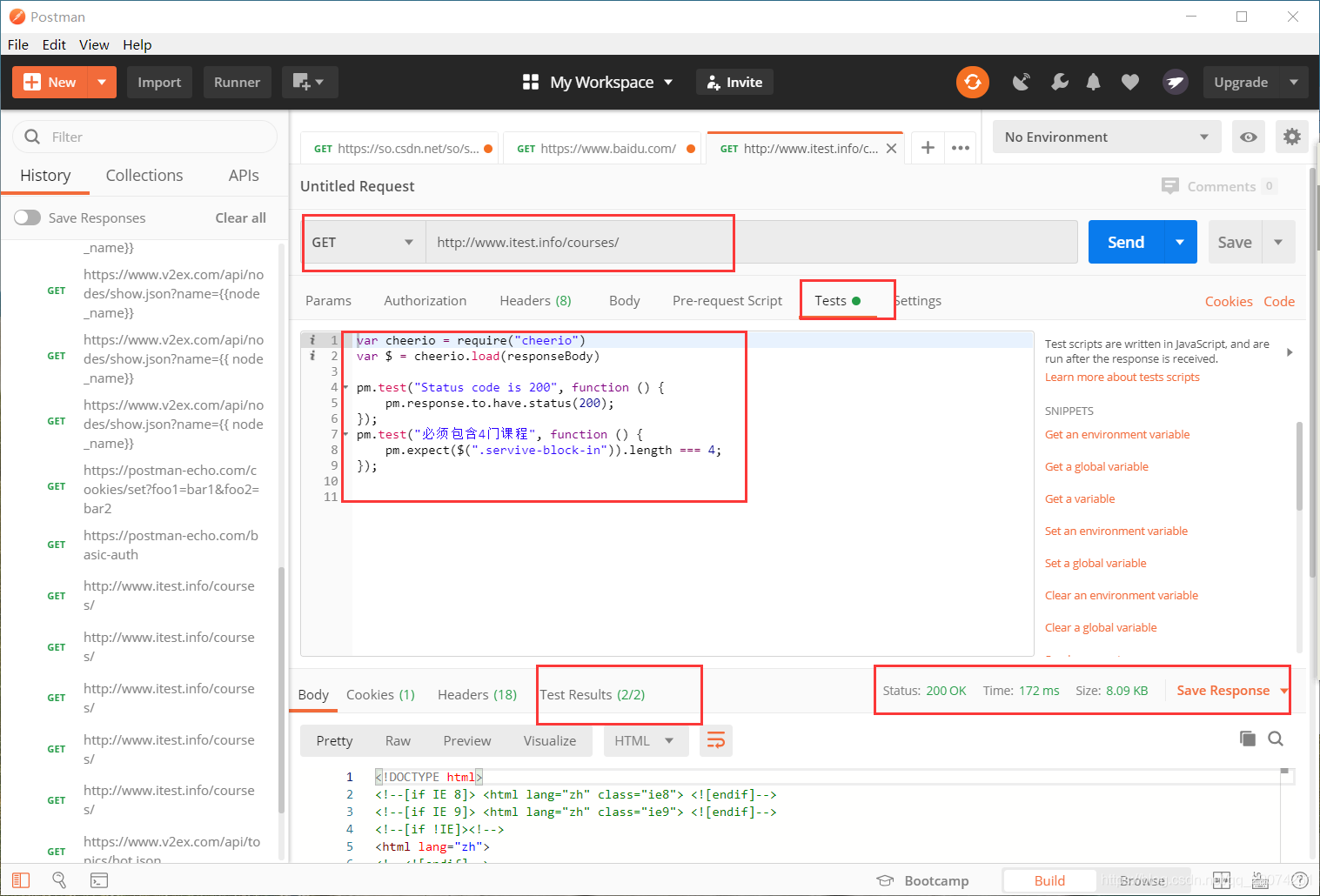Open the GET method dropdown

coord(364,242)
